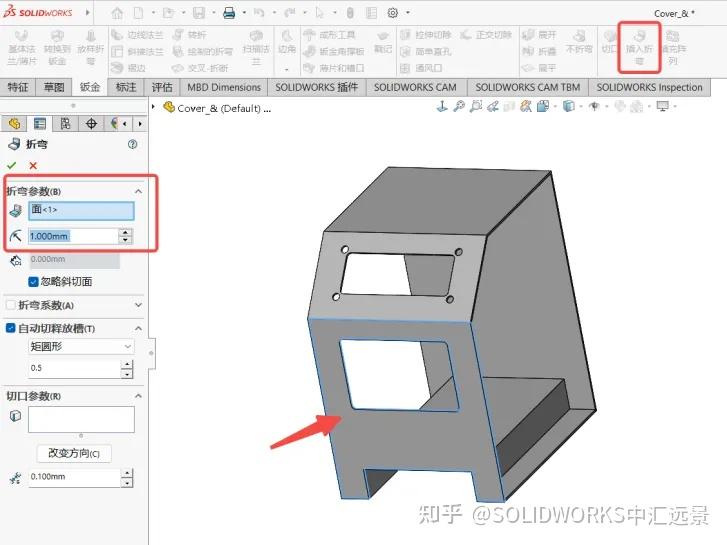Click the bend radius field 1.000mm
This screenshot has width=727, height=545.
point(73,236)
